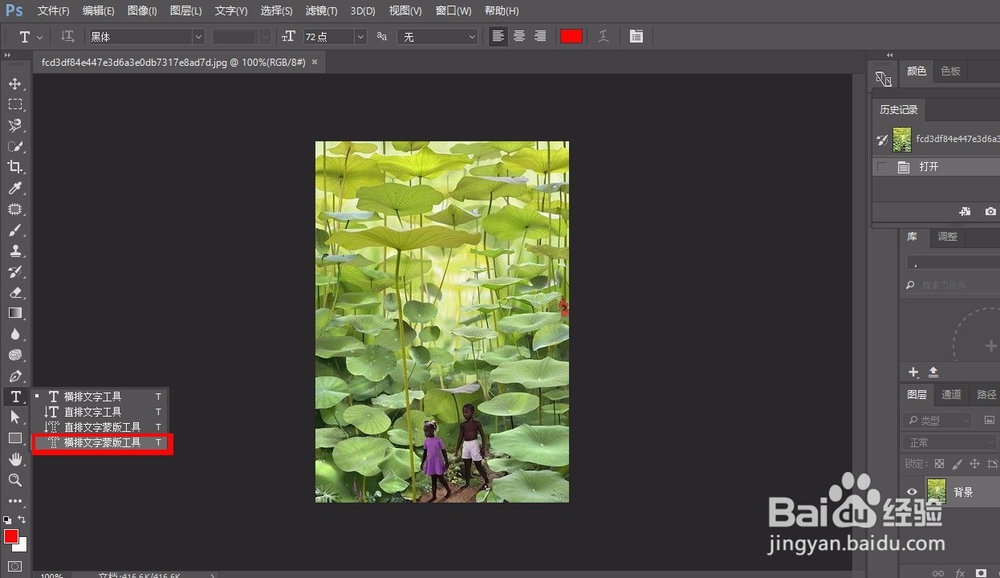1000x578 pixels.
Task: Click the red text color swatch
Action: tap(571, 36)
